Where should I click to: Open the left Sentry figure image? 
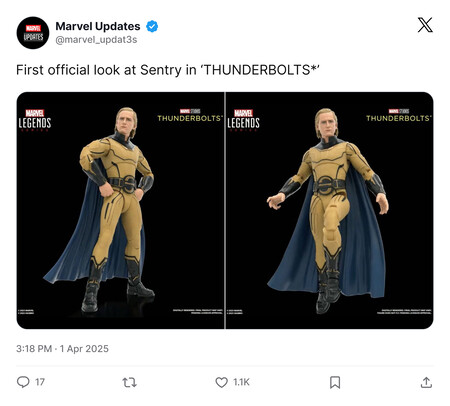tap(120, 210)
